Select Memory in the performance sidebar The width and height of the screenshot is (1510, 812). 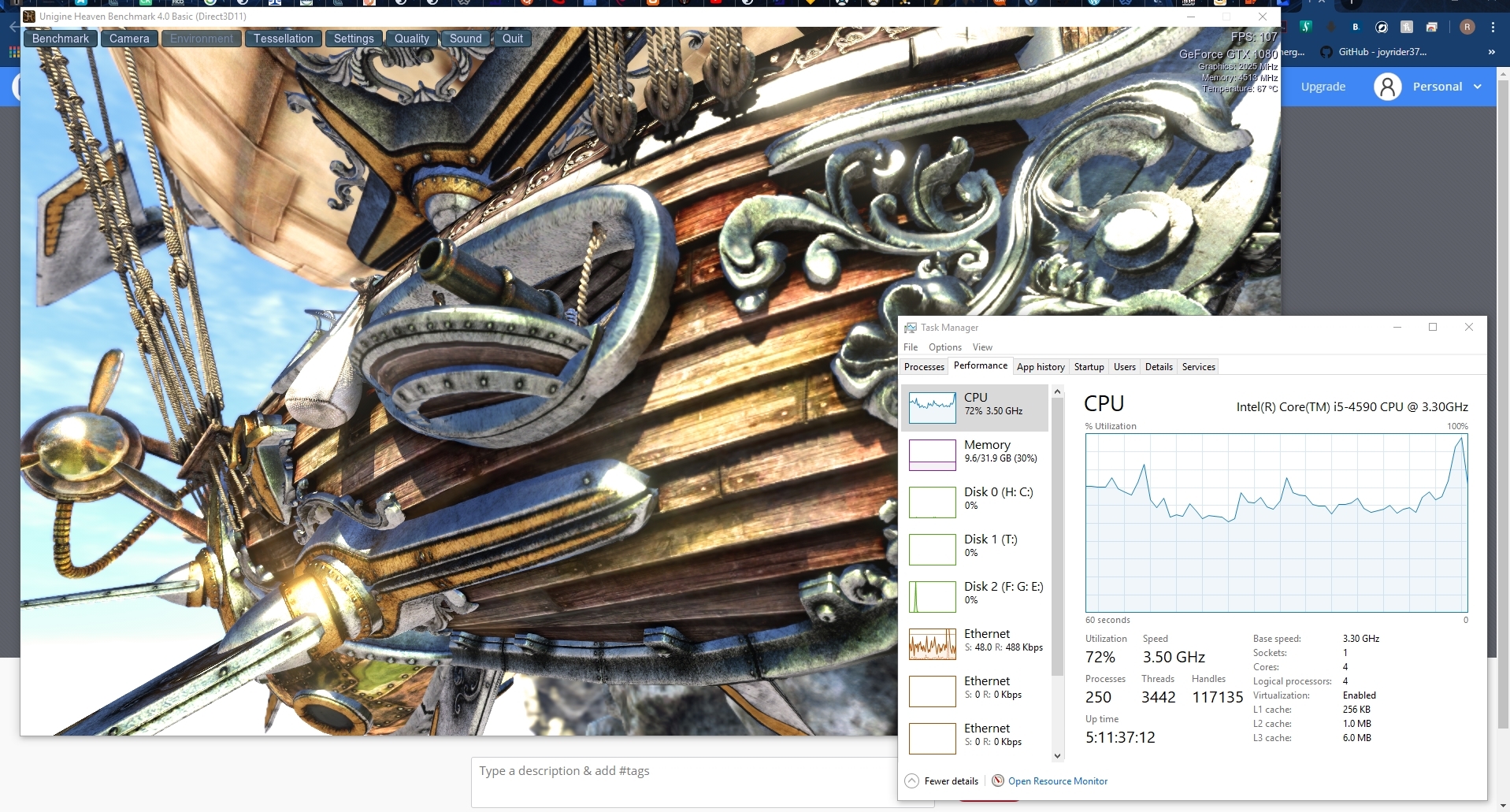975,454
